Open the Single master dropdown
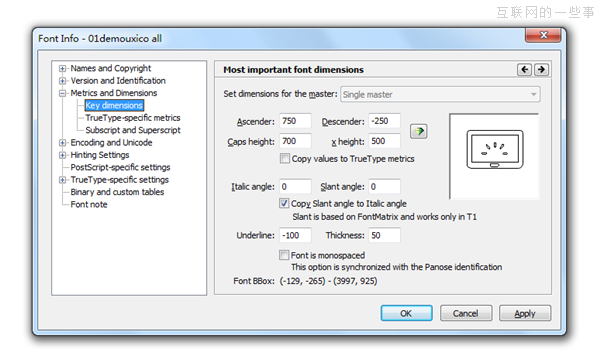The height and width of the screenshot is (362, 600). point(440,94)
